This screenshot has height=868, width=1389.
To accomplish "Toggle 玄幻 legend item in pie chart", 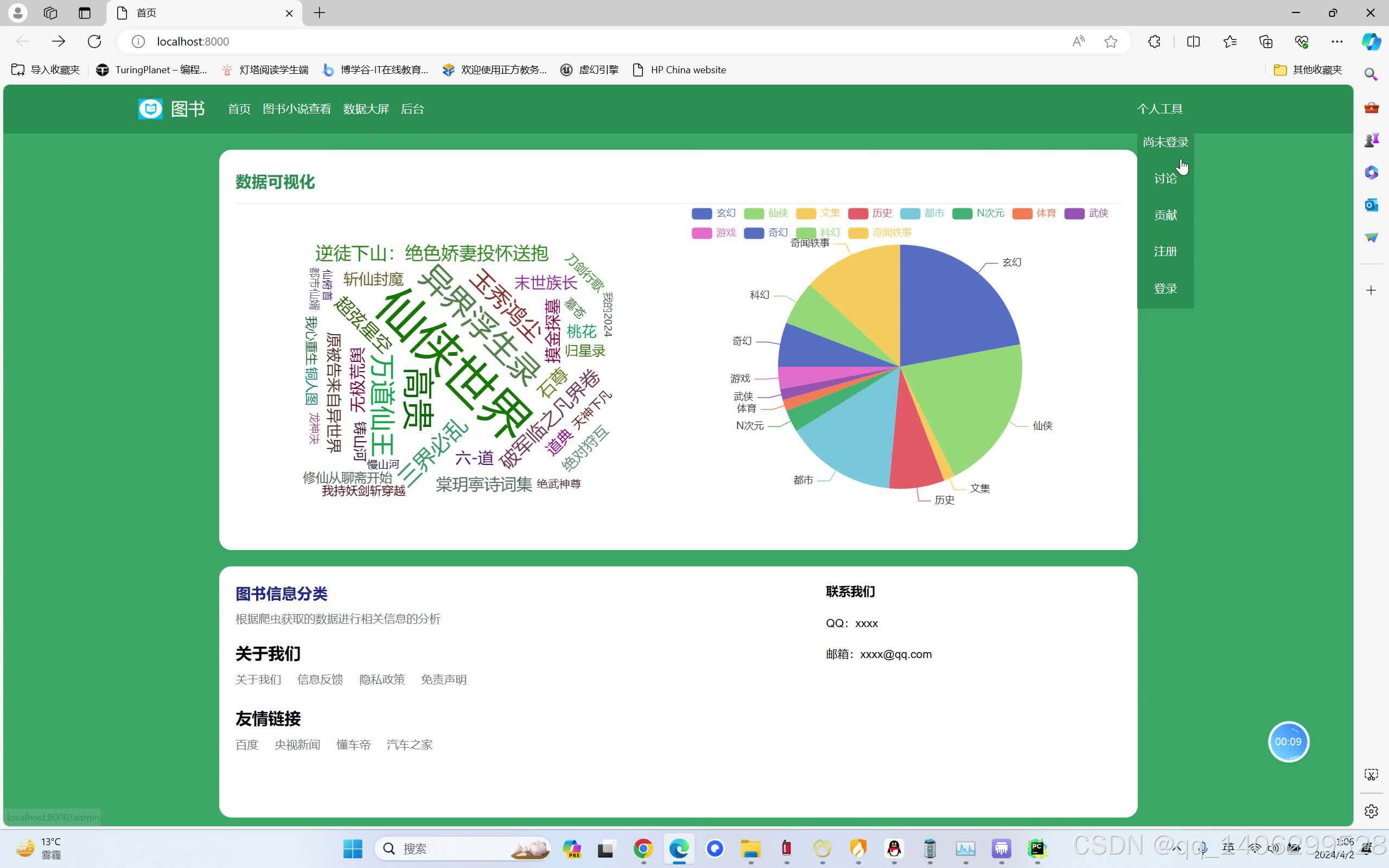I will pyautogui.click(x=713, y=214).
